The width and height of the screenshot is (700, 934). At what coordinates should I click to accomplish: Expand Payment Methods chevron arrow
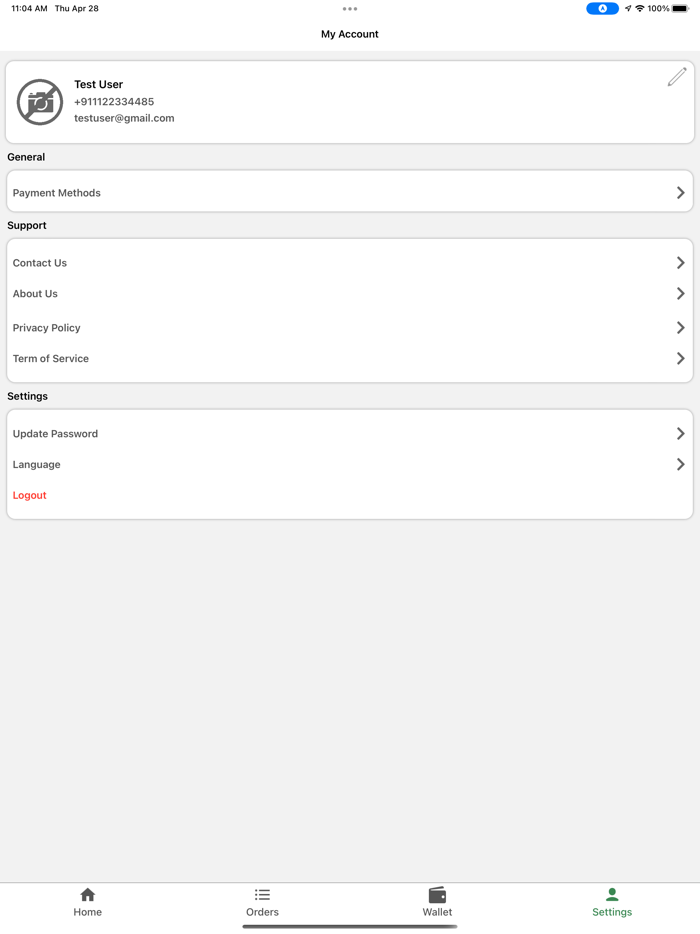(x=680, y=193)
